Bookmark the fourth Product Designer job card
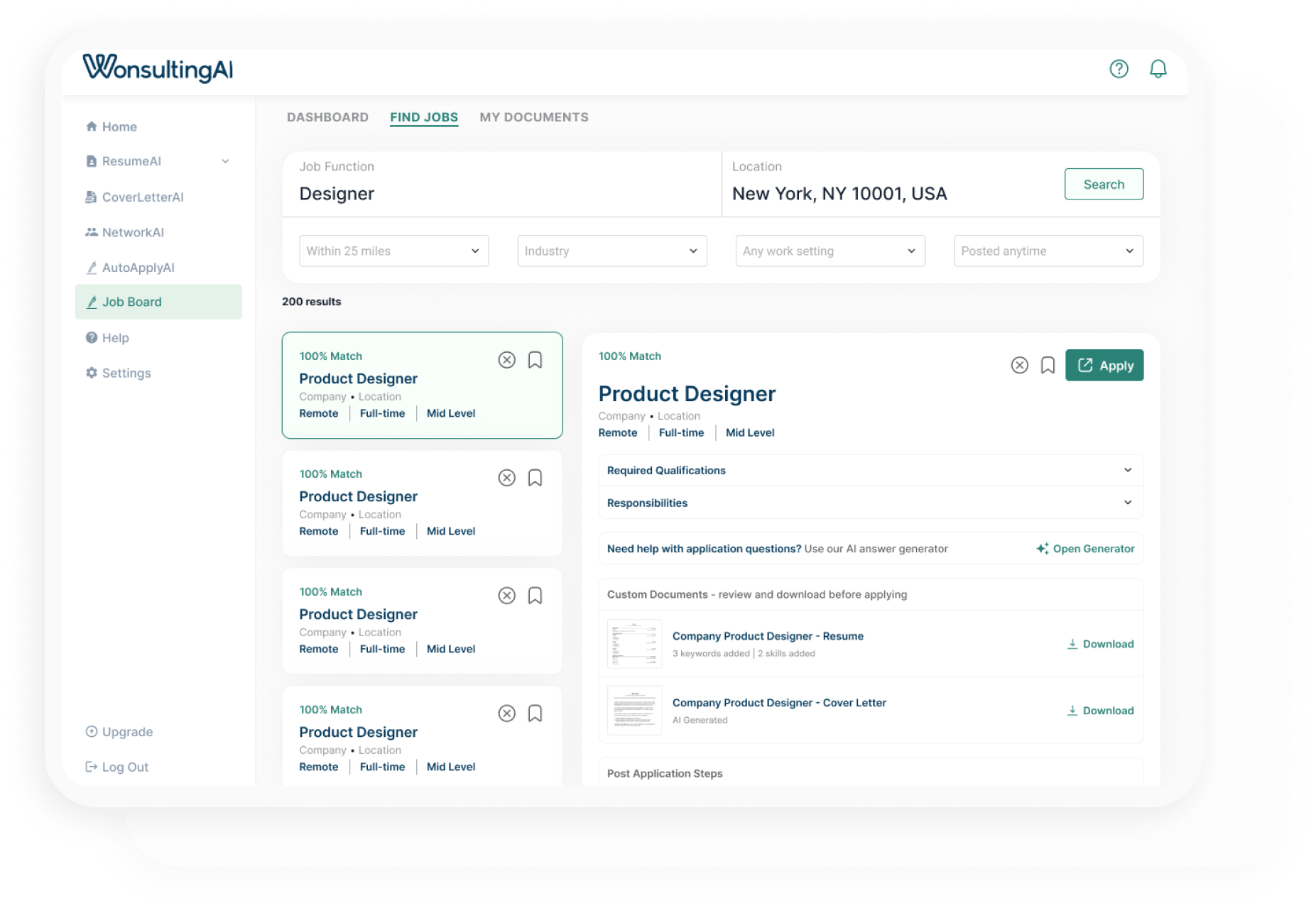The image size is (1316, 913). click(x=535, y=714)
